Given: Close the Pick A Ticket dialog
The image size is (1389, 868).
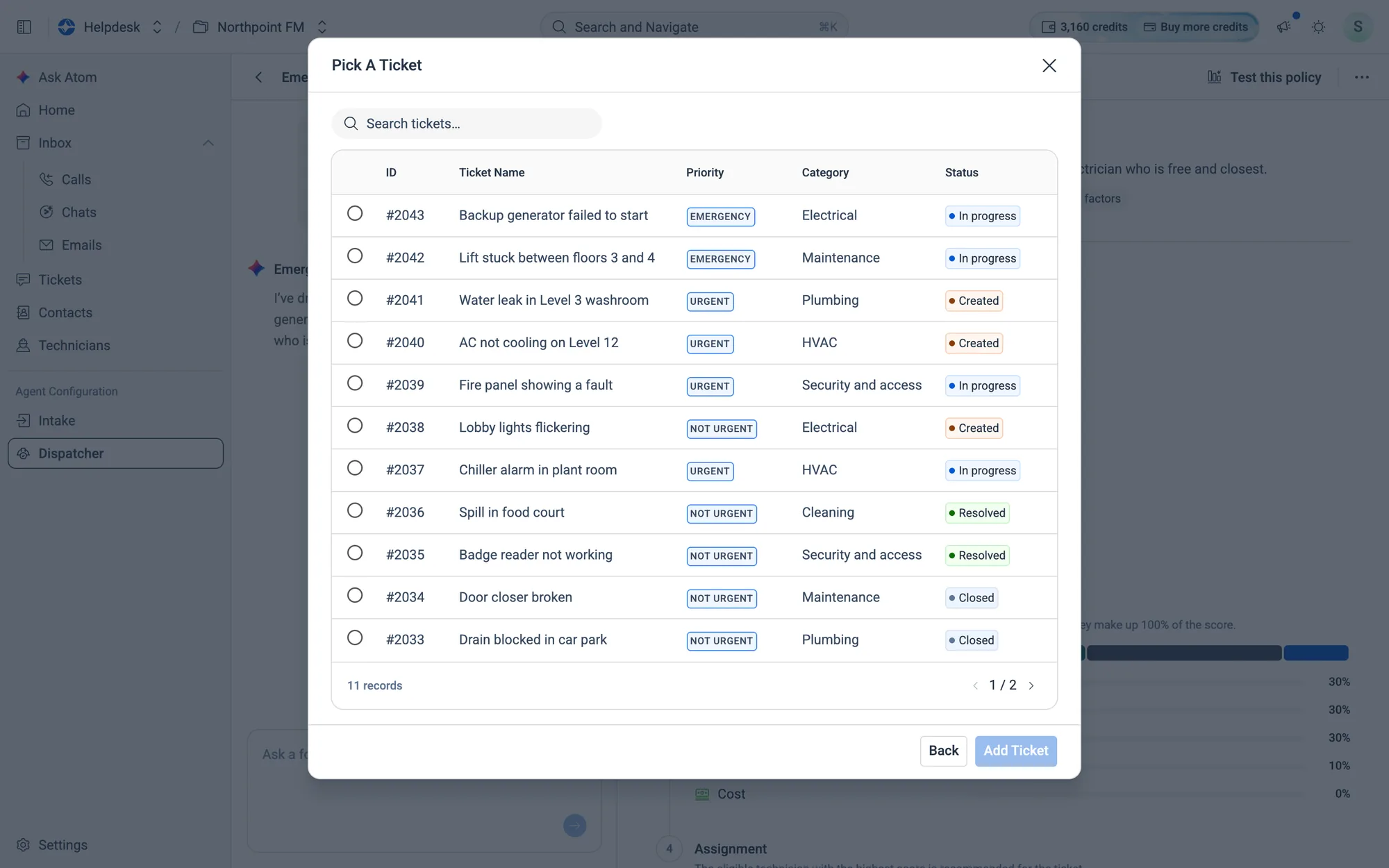Looking at the screenshot, I should point(1049,65).
